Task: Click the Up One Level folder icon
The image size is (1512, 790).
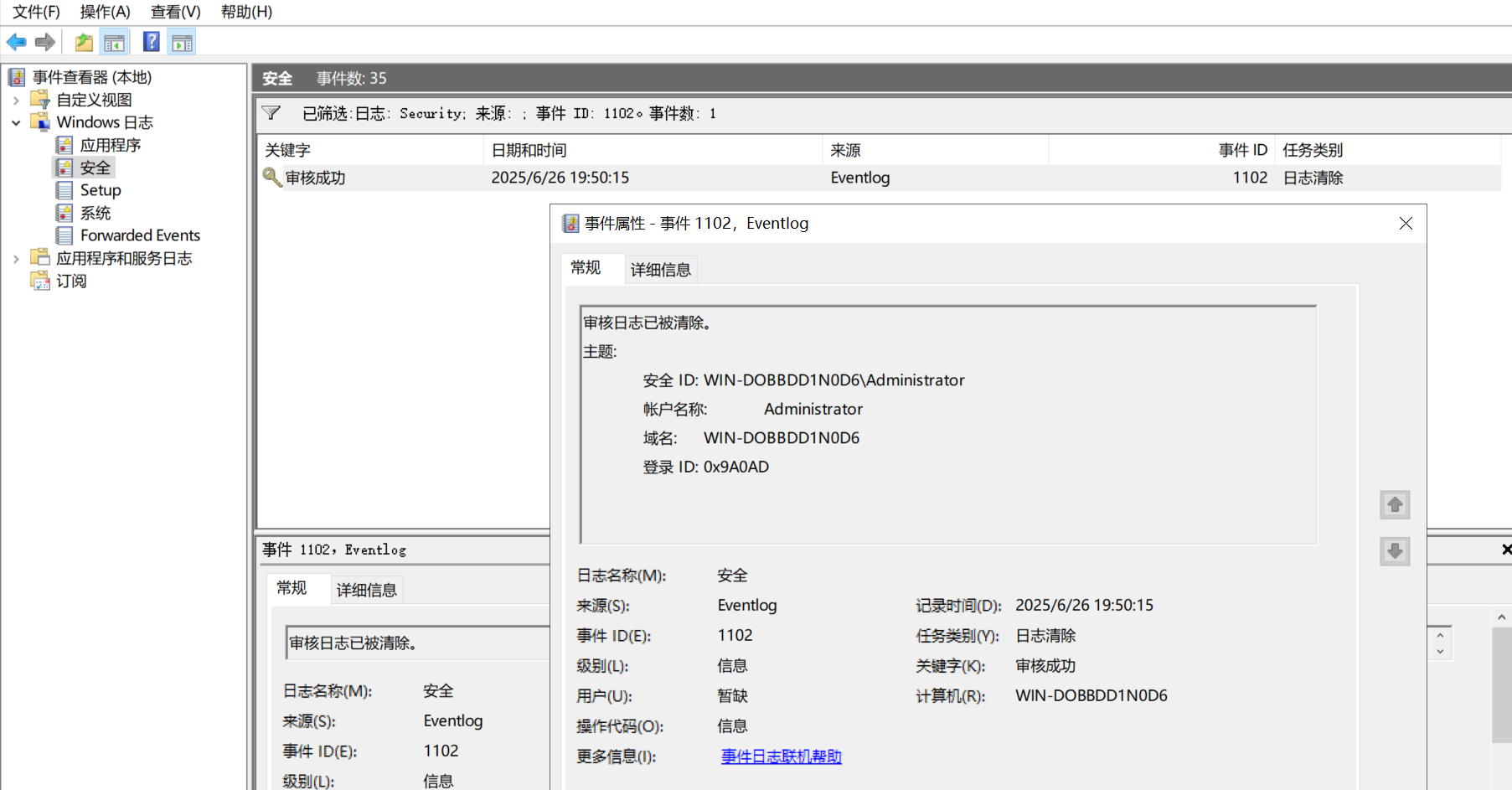Action: click(84, 42)
